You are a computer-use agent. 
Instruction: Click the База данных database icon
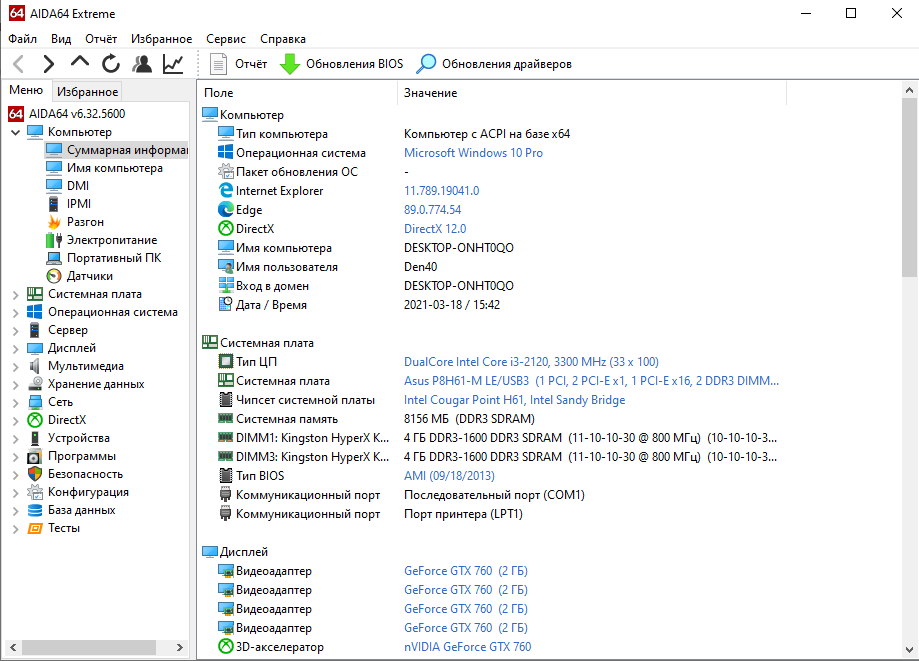35,510
